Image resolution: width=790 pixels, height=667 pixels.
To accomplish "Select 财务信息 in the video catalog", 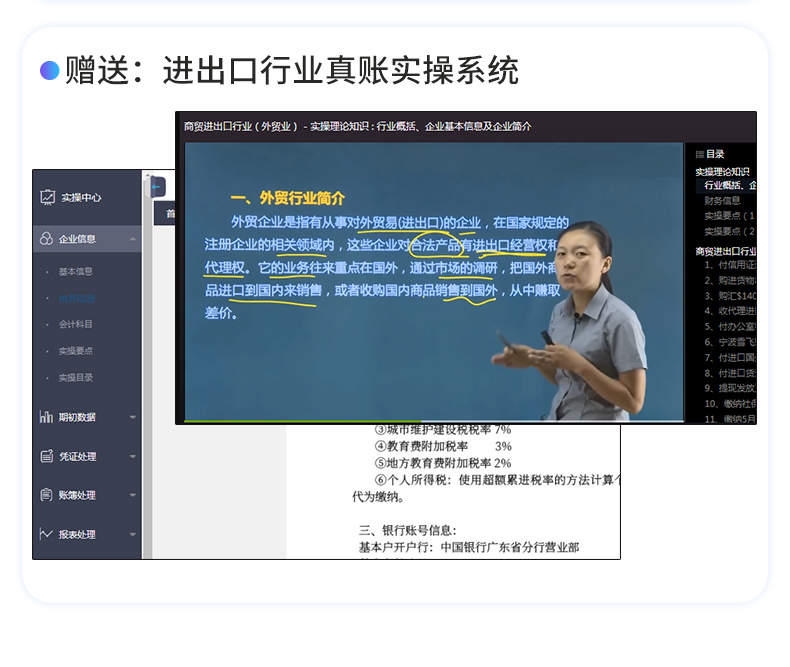I will (723, 200).
